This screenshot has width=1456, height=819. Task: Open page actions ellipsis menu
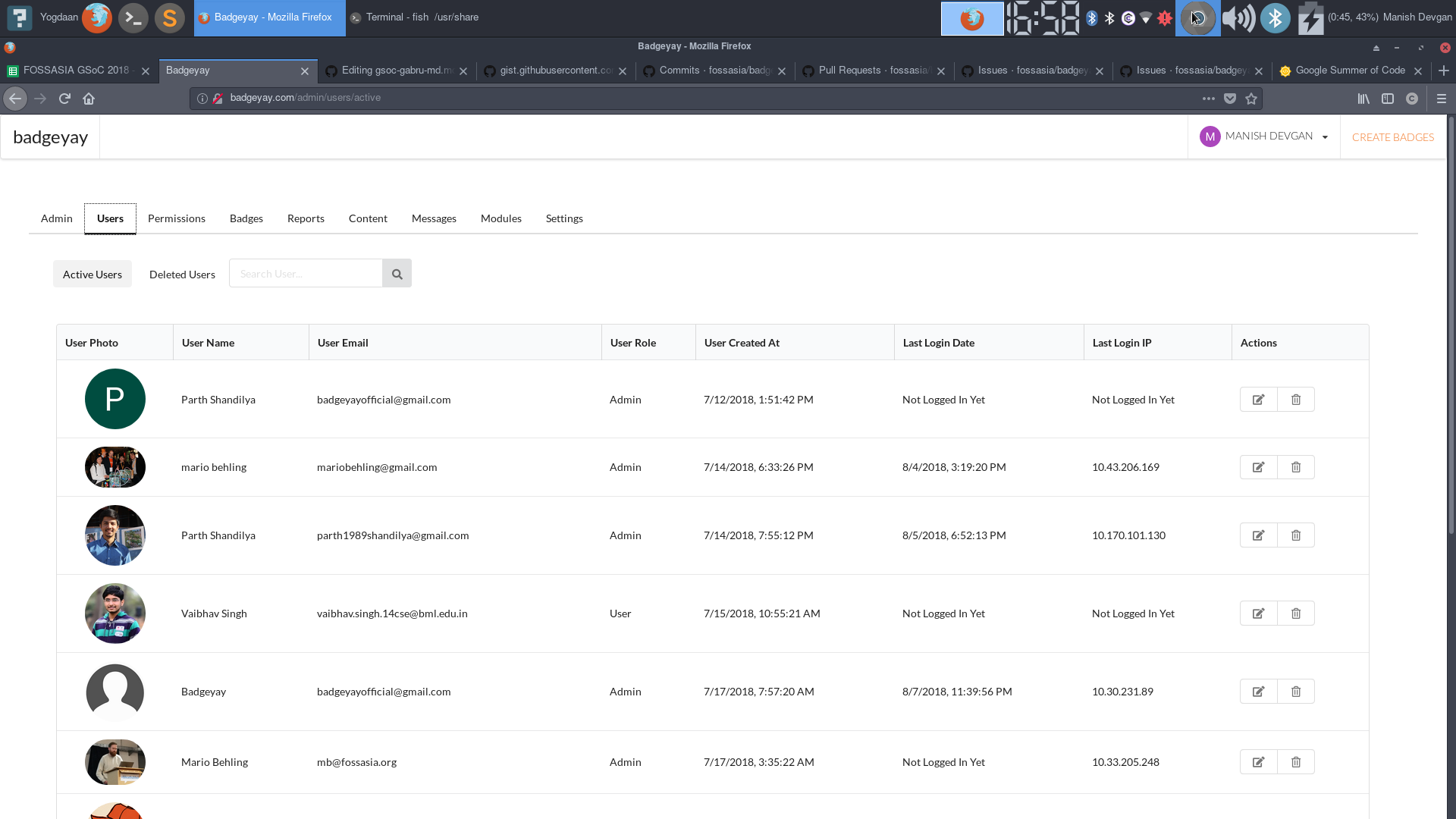tap(1209, 99)
